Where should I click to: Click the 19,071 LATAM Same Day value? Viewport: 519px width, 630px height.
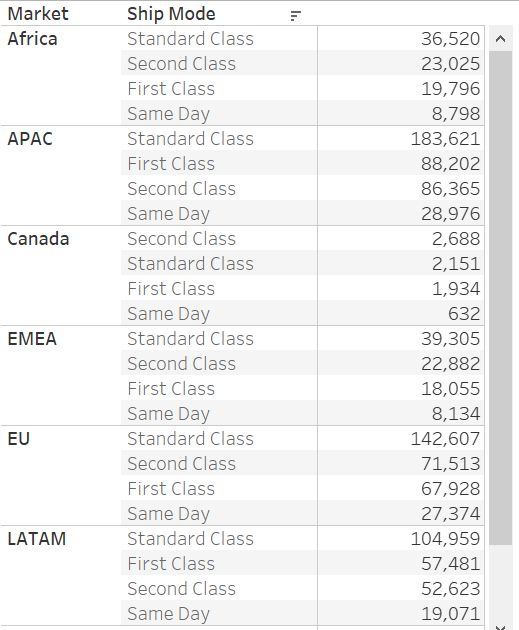[450, 614]
